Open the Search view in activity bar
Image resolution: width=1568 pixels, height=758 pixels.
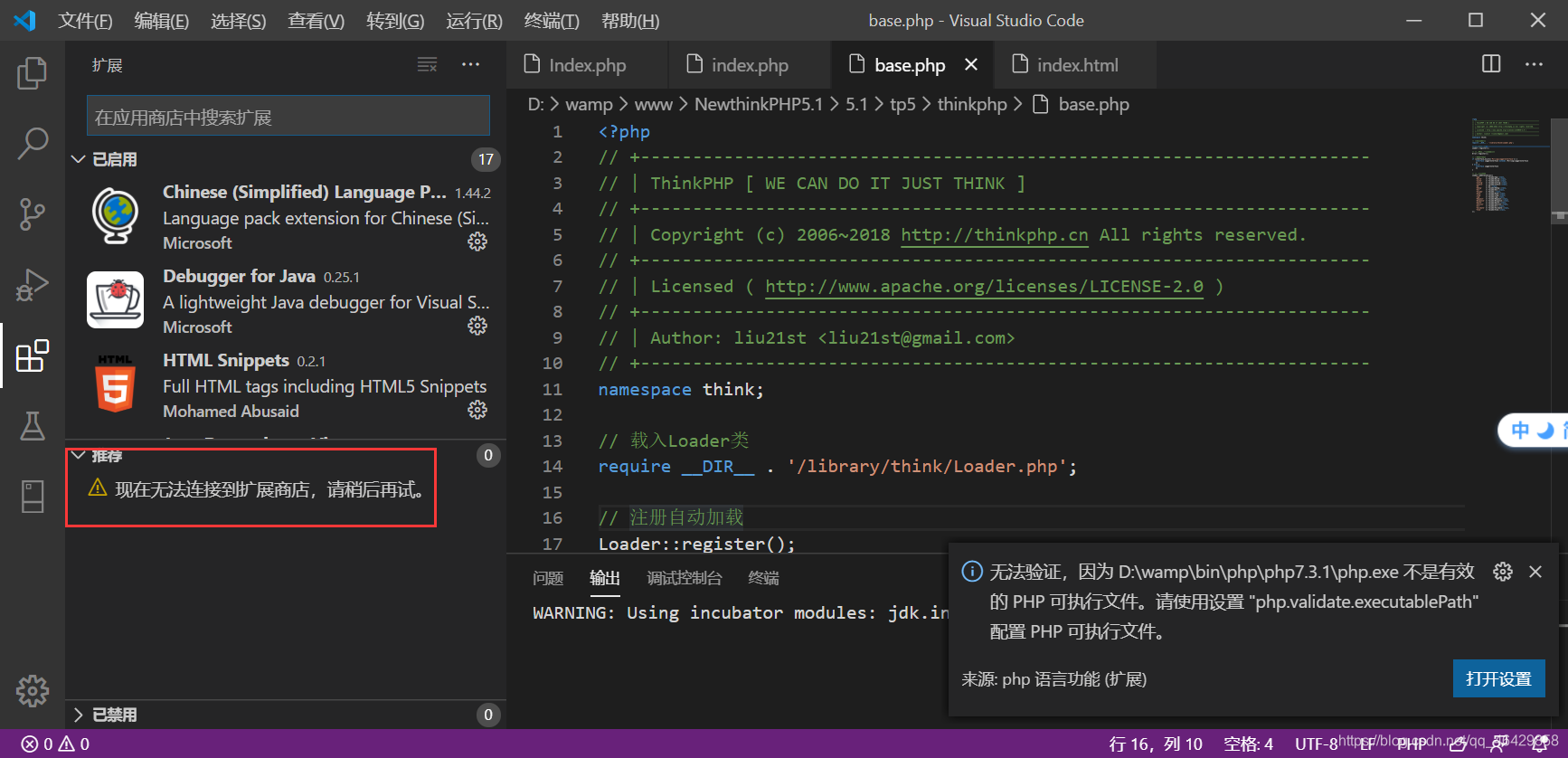[33, 143]
